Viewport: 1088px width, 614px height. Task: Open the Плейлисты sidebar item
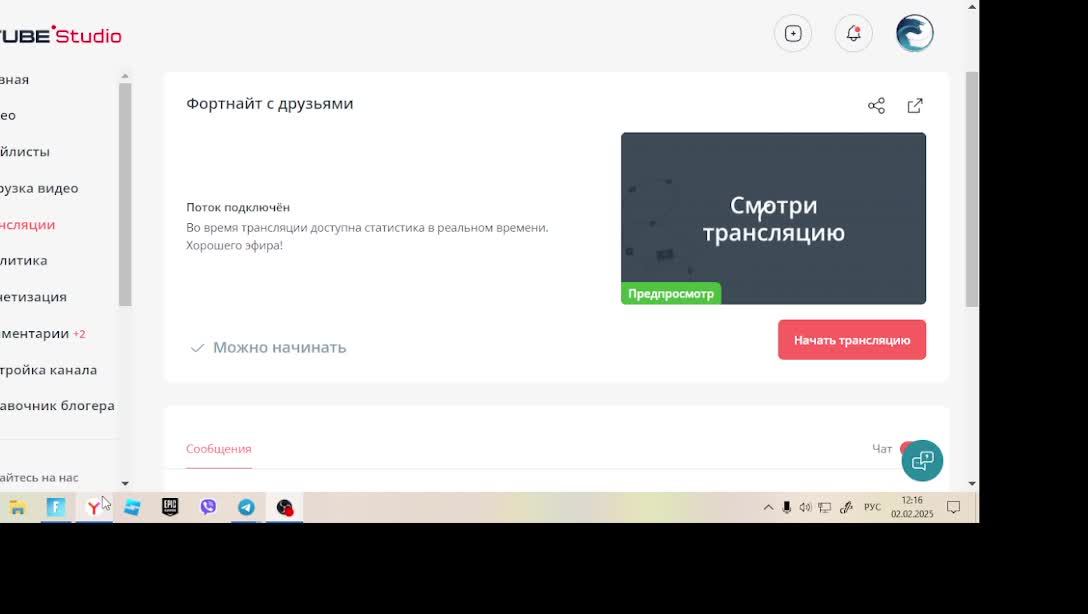click(25, 152)
